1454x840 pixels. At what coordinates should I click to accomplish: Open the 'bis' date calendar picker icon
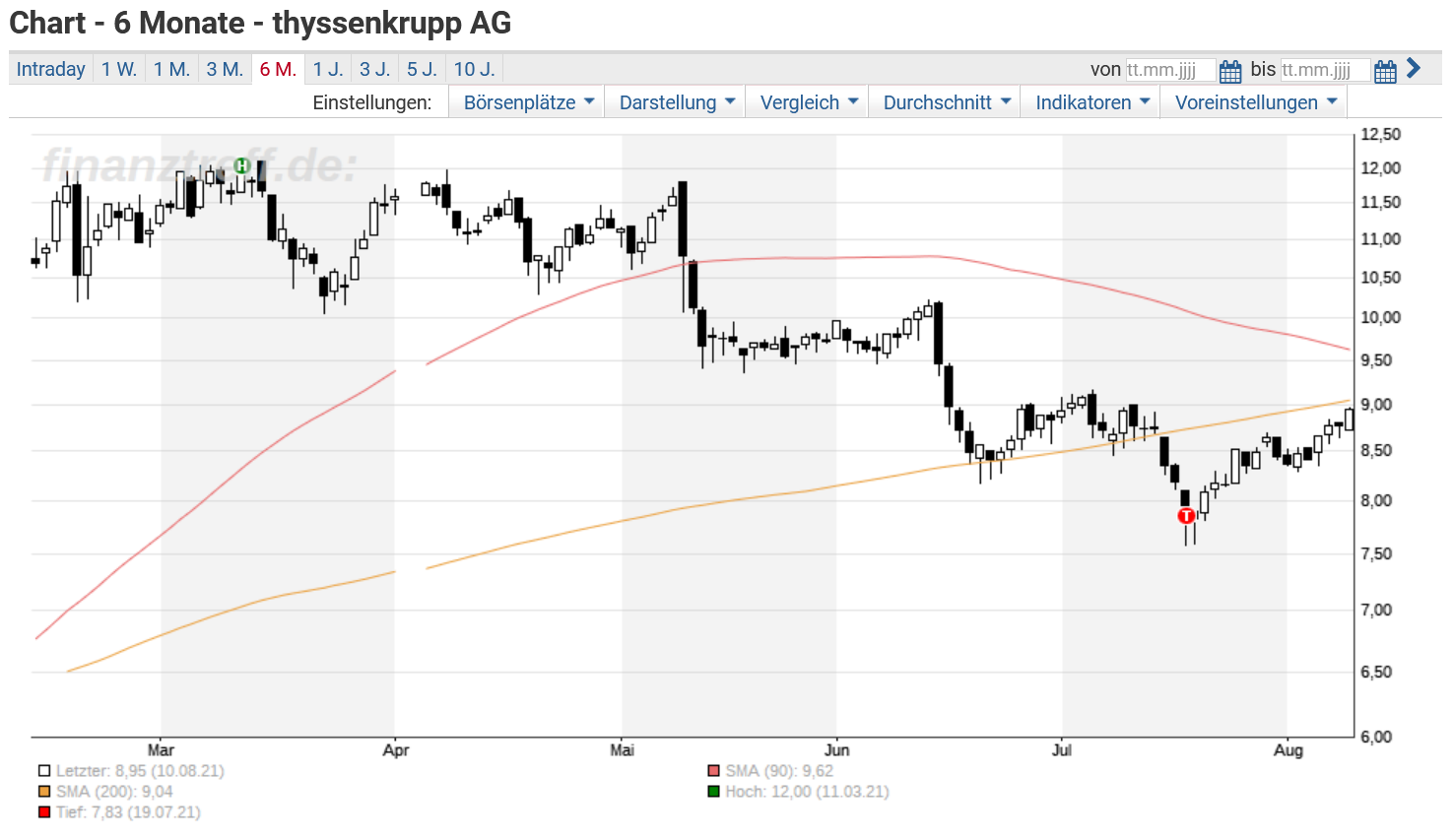tap(1385, 71)
